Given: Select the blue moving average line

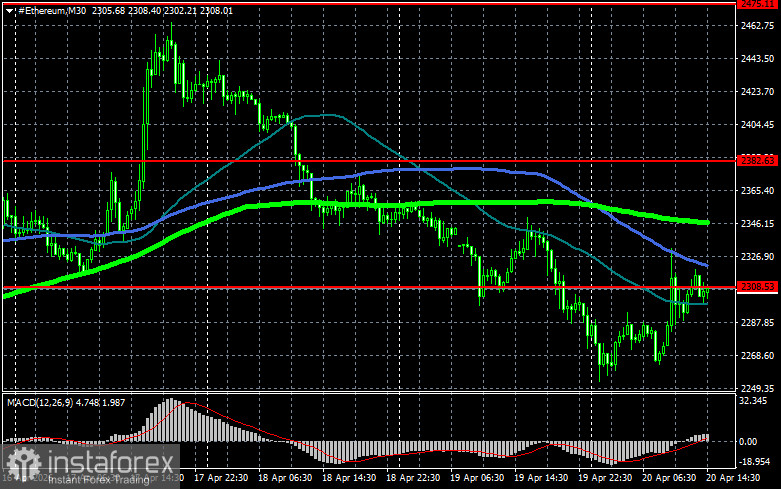Looking at the screenshot, I should pyautogui.click(x=448, y=169).
